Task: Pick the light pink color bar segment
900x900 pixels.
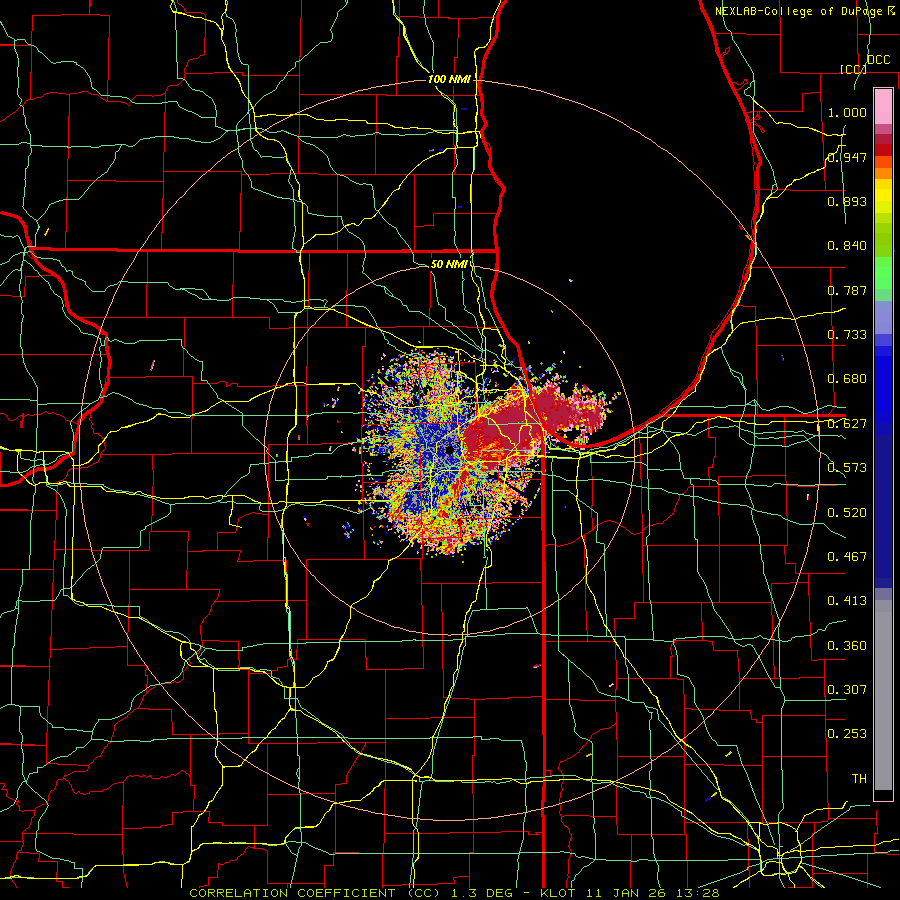Action: click(883, 107)
